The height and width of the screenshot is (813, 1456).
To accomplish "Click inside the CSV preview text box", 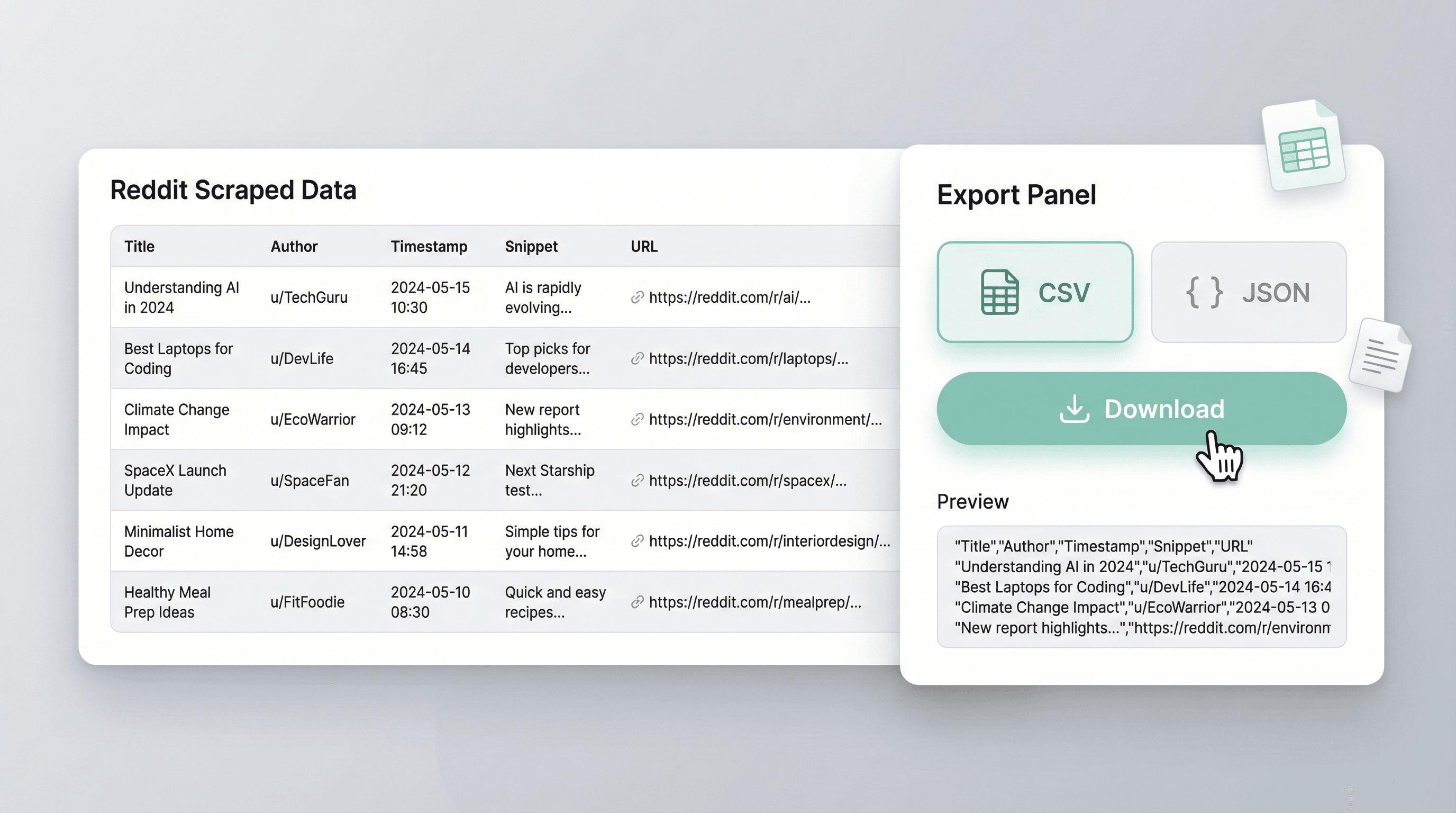I will pos(1141,587).
